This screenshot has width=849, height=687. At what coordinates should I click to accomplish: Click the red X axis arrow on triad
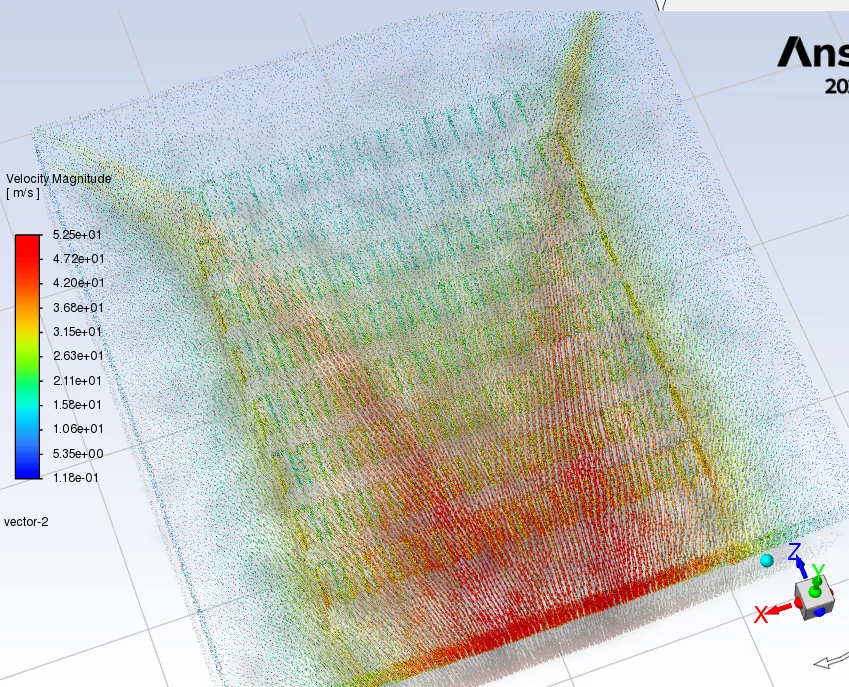[779, 610]
